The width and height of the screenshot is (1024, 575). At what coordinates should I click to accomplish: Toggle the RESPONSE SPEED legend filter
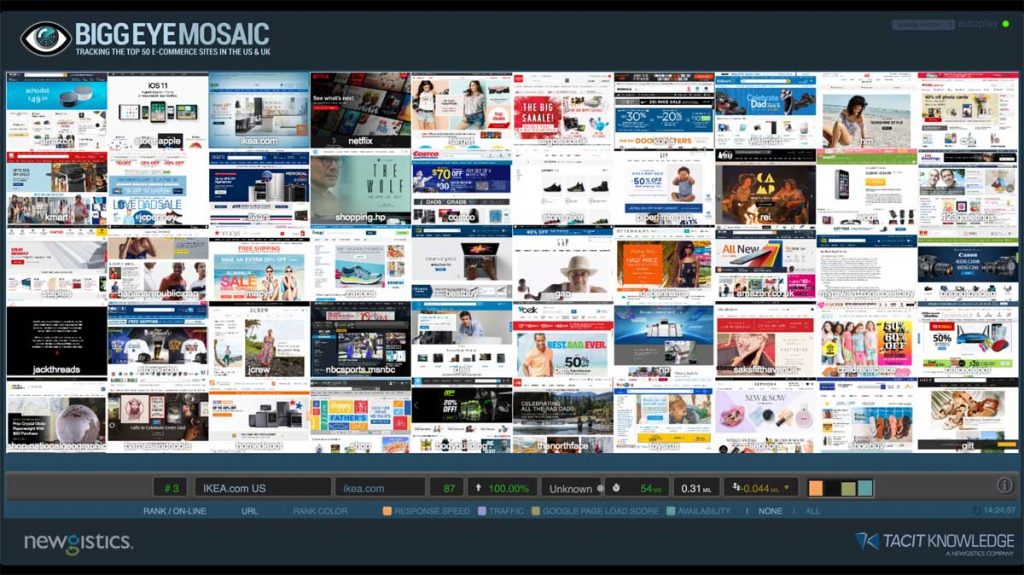pyautogui.click(x=426, y=511)
